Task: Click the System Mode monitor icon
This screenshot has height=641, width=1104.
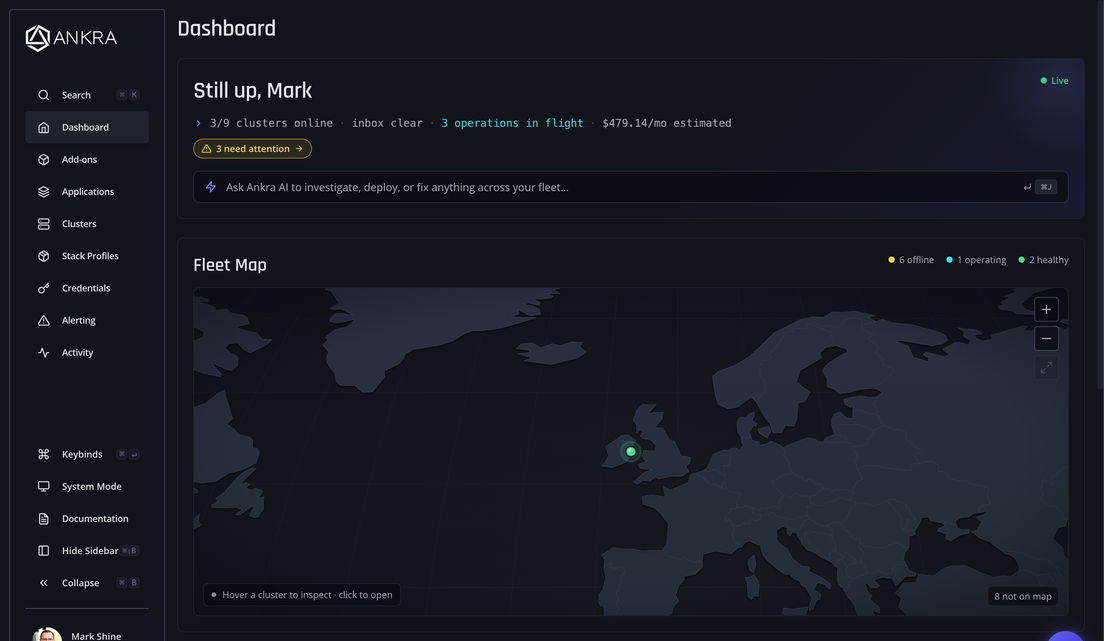Action: [x=44, y=486]
